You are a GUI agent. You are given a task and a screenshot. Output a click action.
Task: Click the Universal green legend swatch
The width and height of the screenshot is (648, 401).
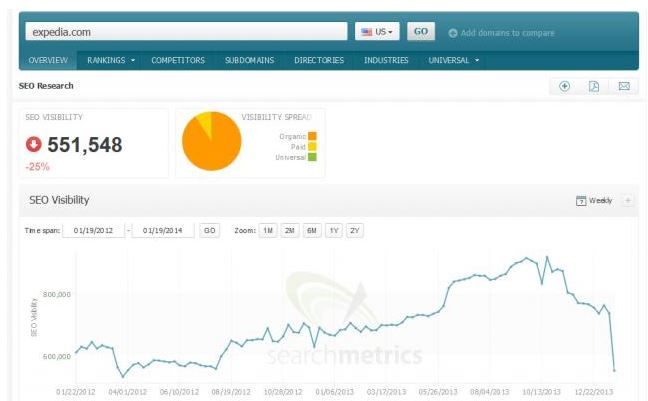click(312, 157)
